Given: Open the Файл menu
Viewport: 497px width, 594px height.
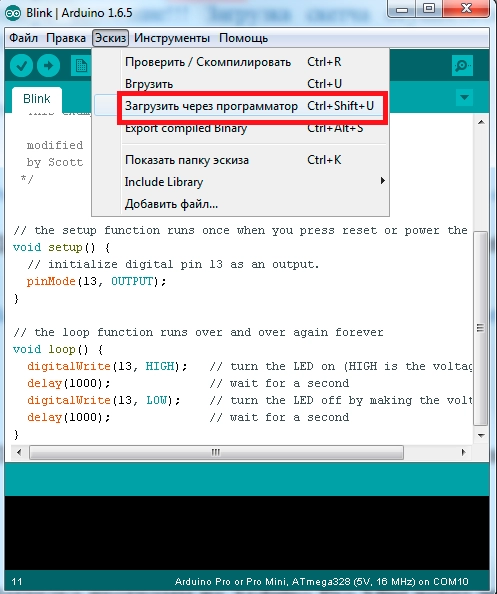Looking at the screenshot, I should 23,38.
